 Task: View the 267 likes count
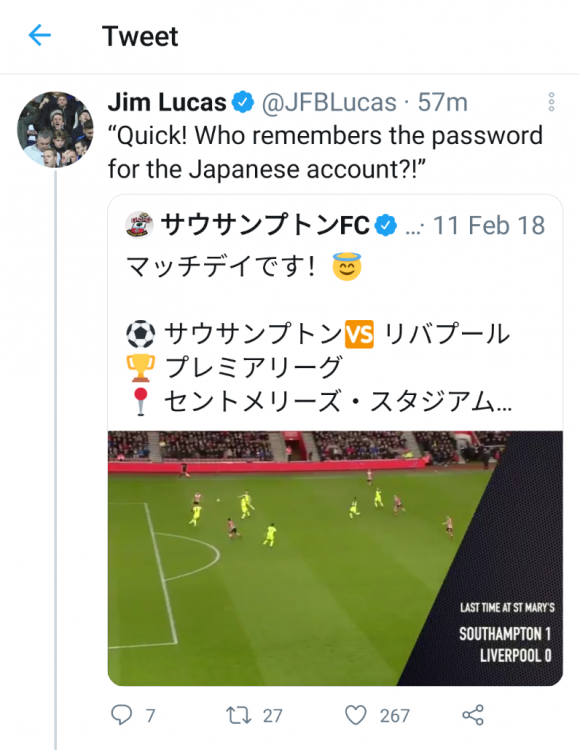click(394, 716)
